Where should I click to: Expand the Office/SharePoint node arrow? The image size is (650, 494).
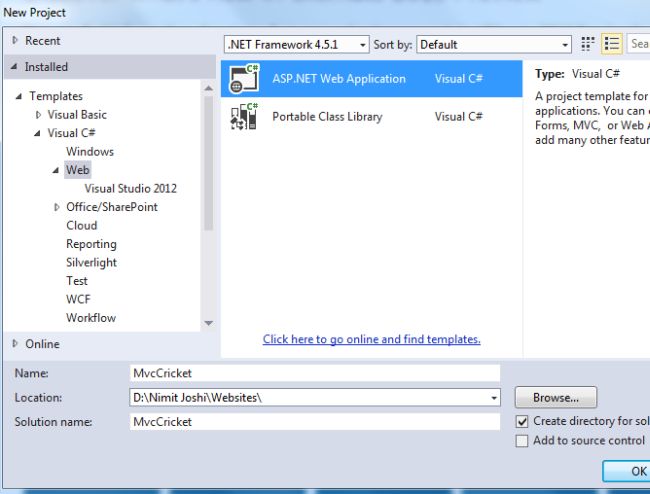click(x=57, y=207)
